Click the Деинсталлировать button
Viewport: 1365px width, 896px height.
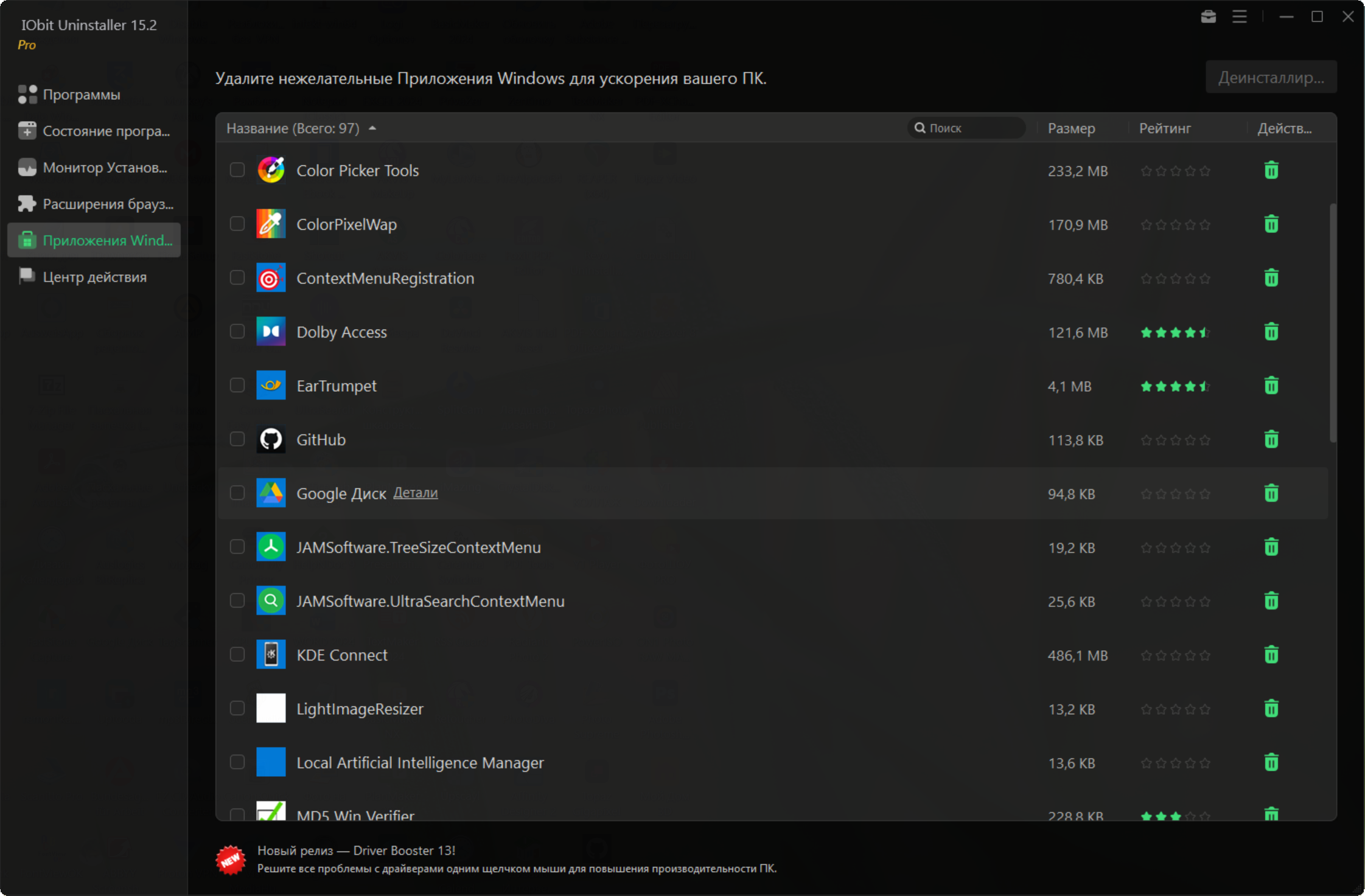click(1271, 78)
